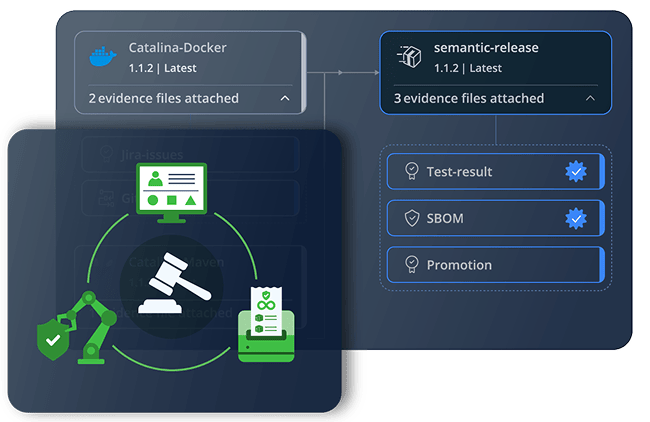650x422 pixels.
Task: Click the green shield with checkmark icon
Action: [x=53, y=340]
